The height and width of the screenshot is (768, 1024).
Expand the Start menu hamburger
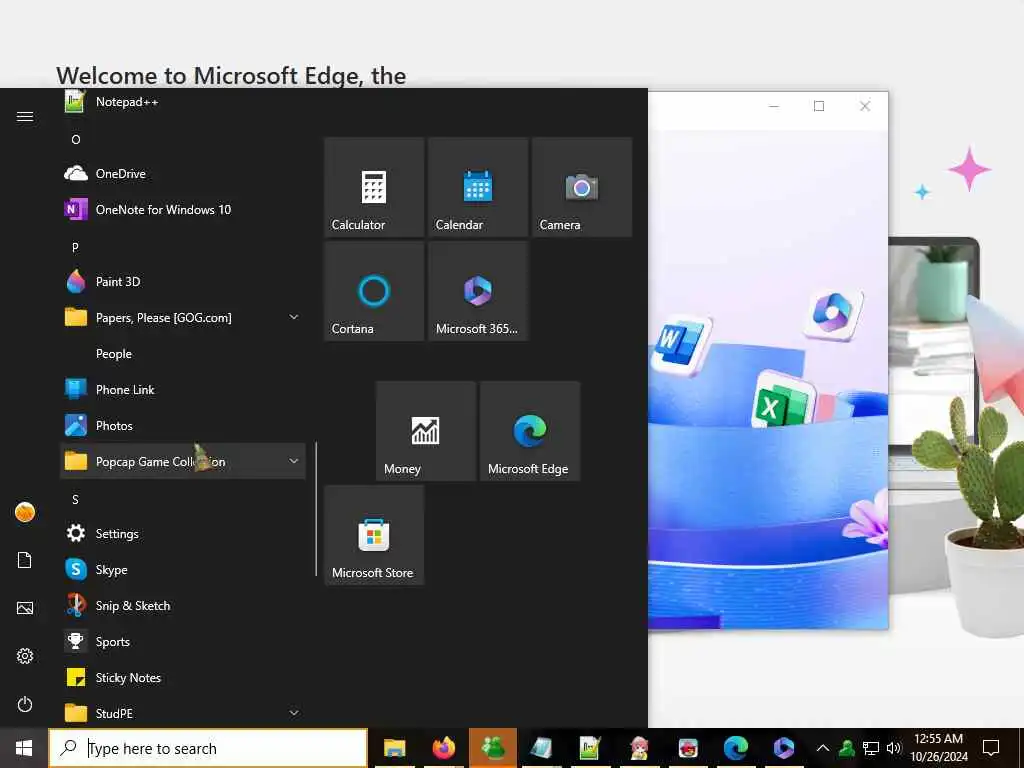pos(25,116)
